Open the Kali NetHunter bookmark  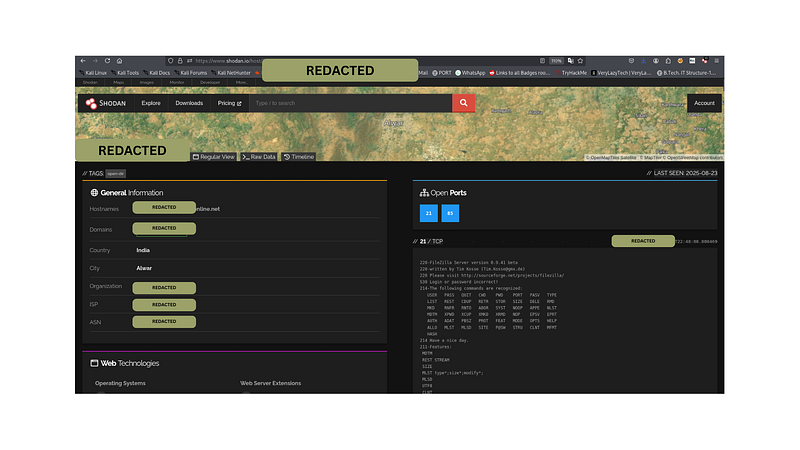[x=231, y=73]
